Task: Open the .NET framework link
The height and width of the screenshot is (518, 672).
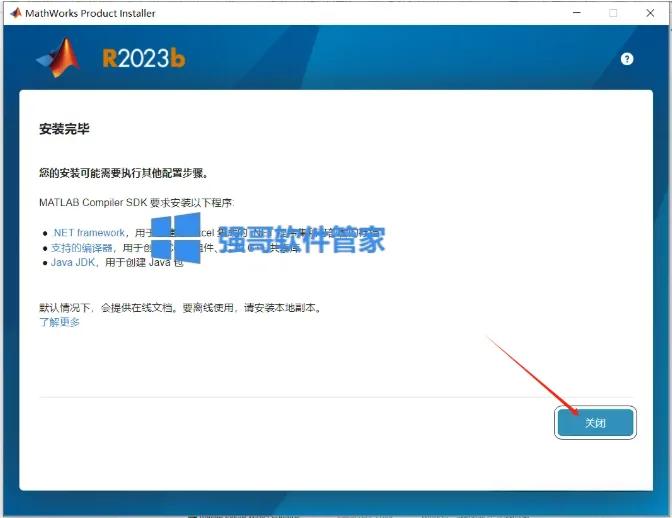Action: coord(88,233)
